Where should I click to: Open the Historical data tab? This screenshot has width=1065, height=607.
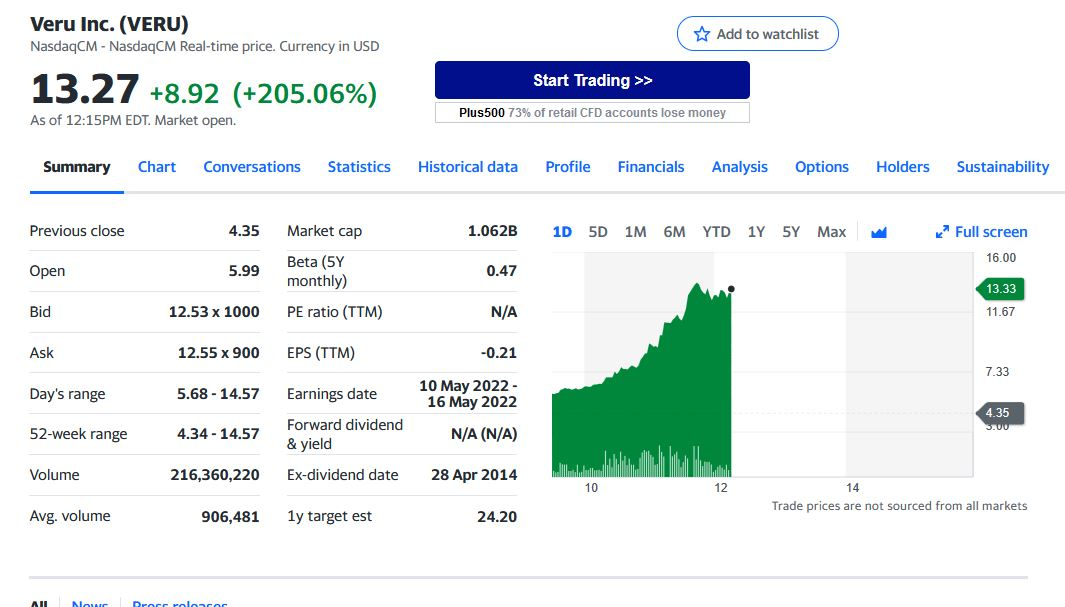468,167
